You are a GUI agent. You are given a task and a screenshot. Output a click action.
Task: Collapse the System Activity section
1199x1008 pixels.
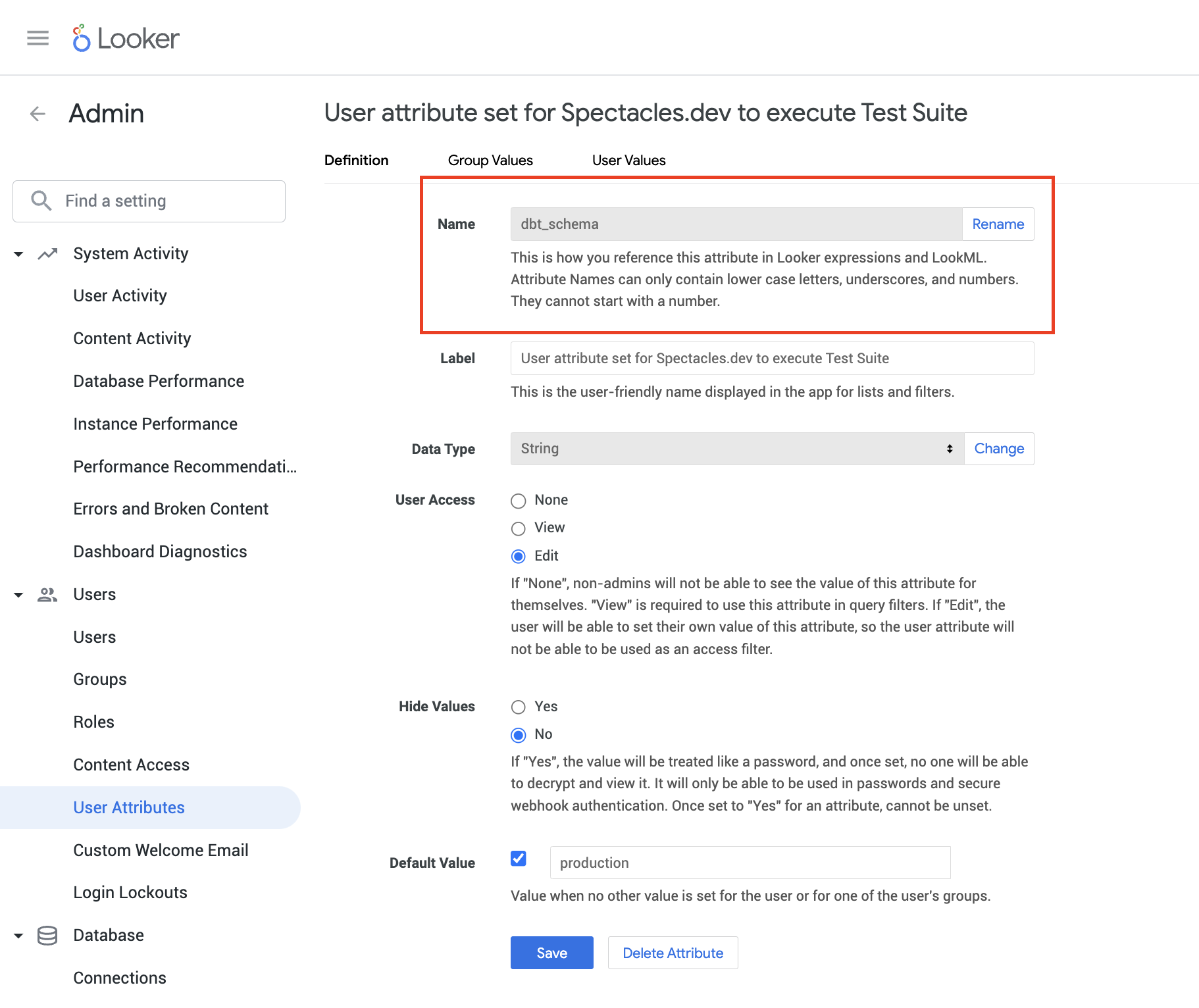(x=18, y=254)
